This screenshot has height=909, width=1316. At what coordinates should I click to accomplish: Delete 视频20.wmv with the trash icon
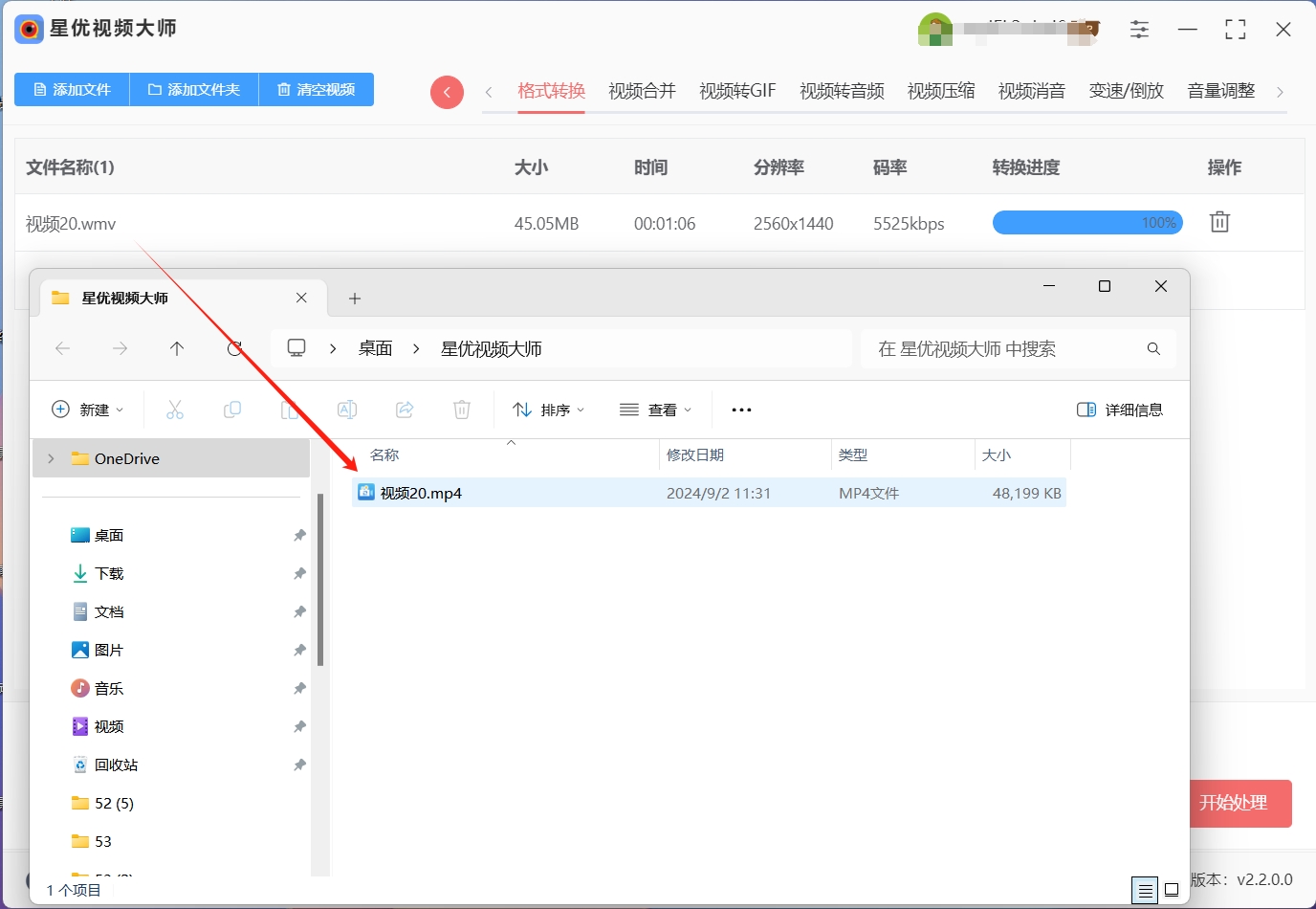click(1219, 222)
